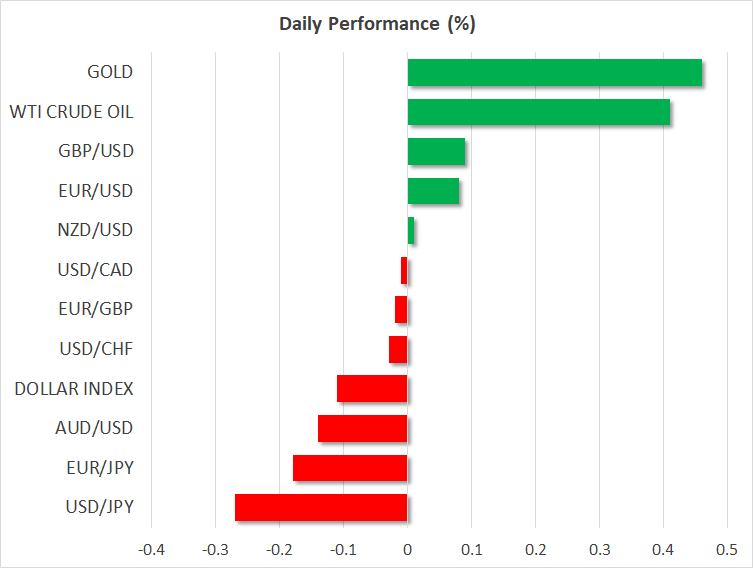Select the 0.3 axis tick label
Viewport: 753px width, 568px height.
[599, 549]
